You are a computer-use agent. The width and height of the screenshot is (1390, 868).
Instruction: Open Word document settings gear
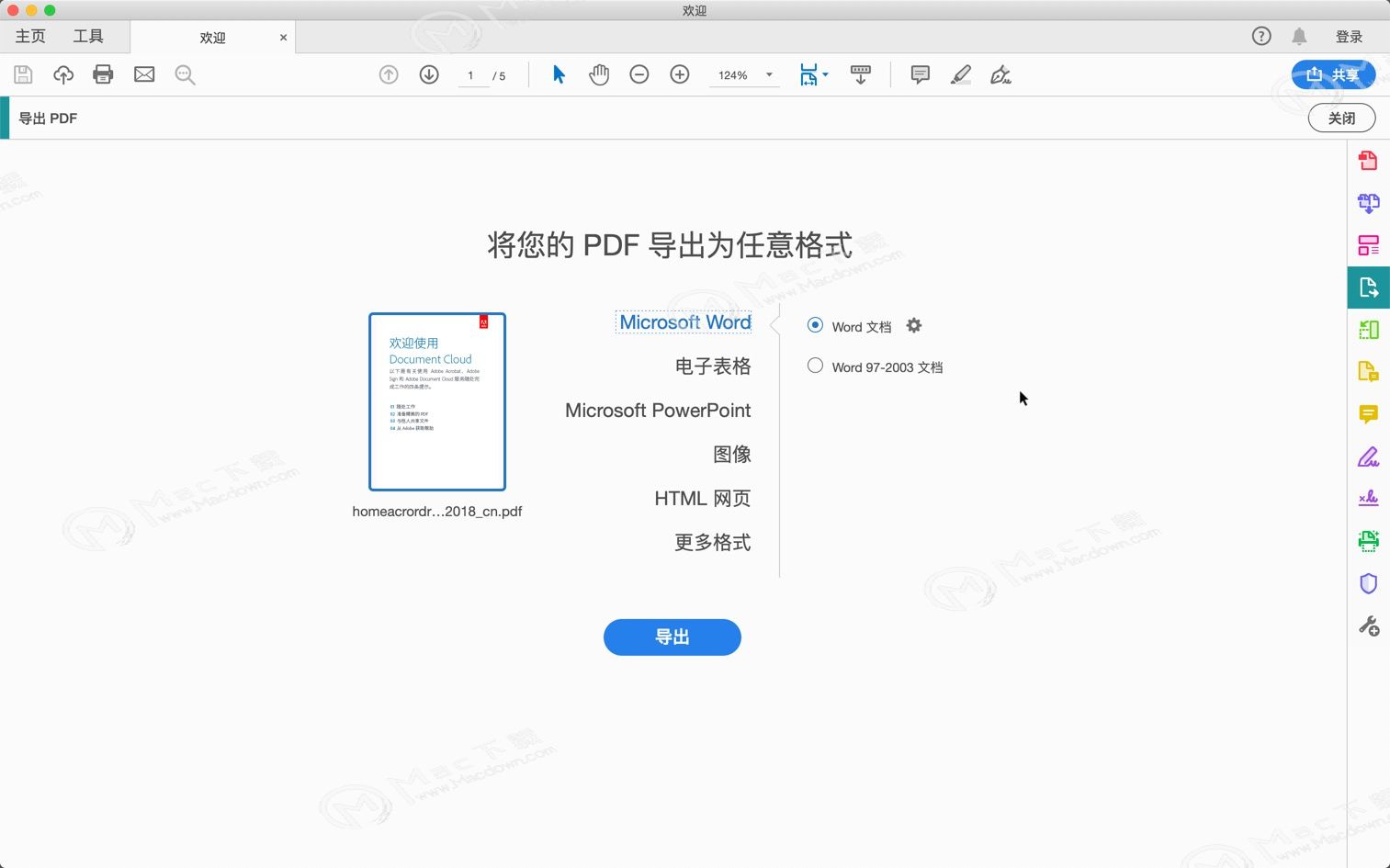[x=913, y=325]
